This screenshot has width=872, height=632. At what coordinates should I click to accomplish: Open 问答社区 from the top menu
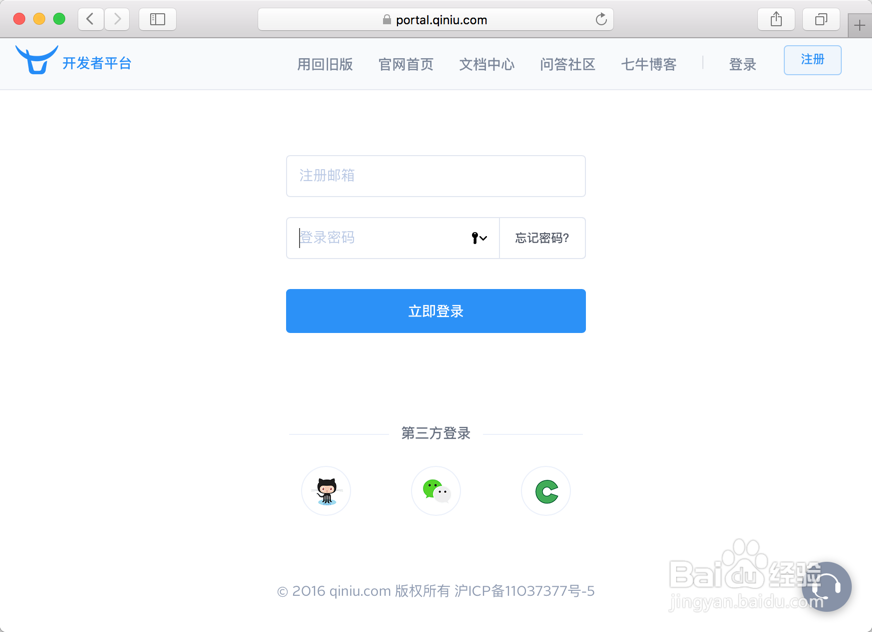pos(567,63)
